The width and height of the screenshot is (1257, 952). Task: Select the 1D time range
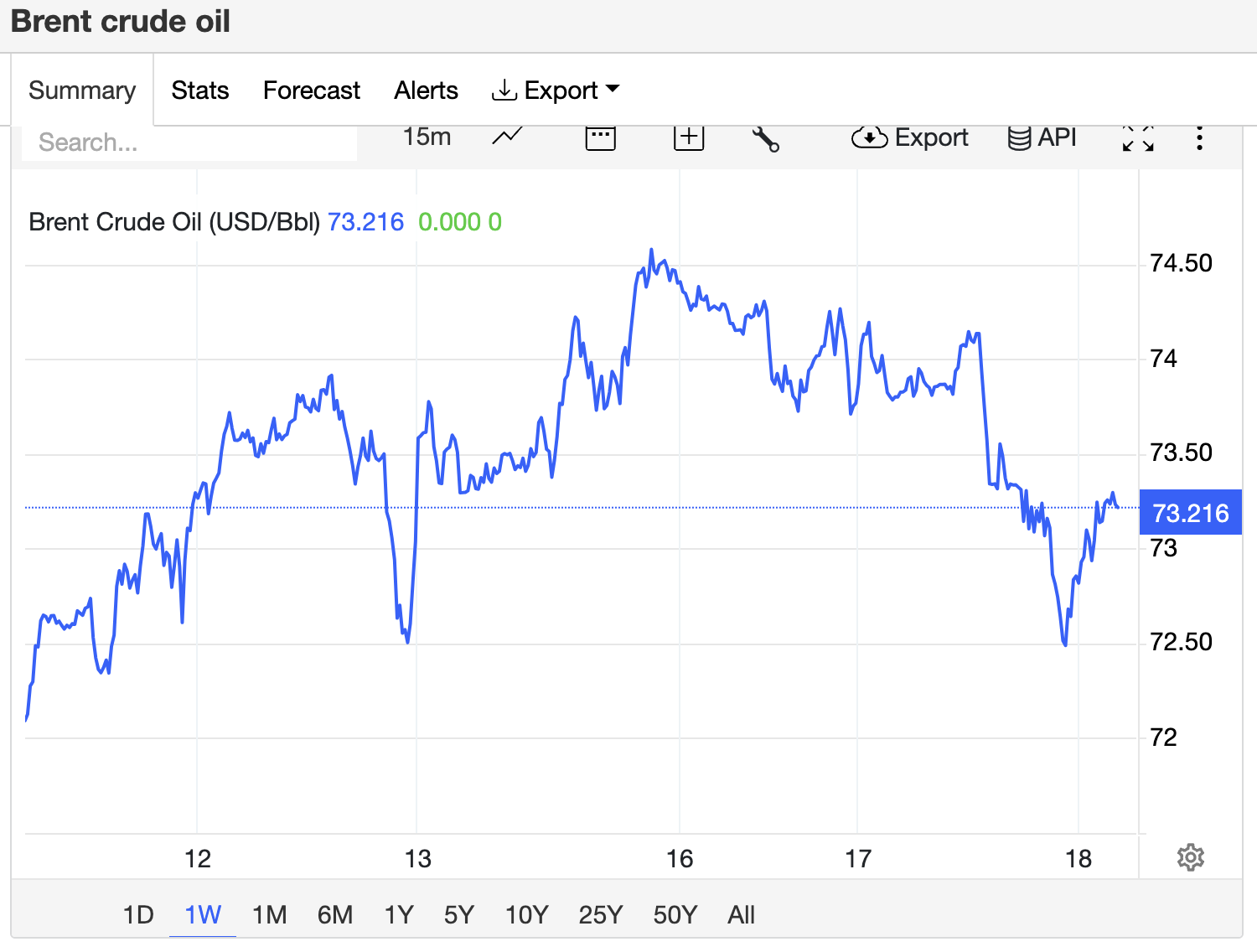tap(138, 914)
